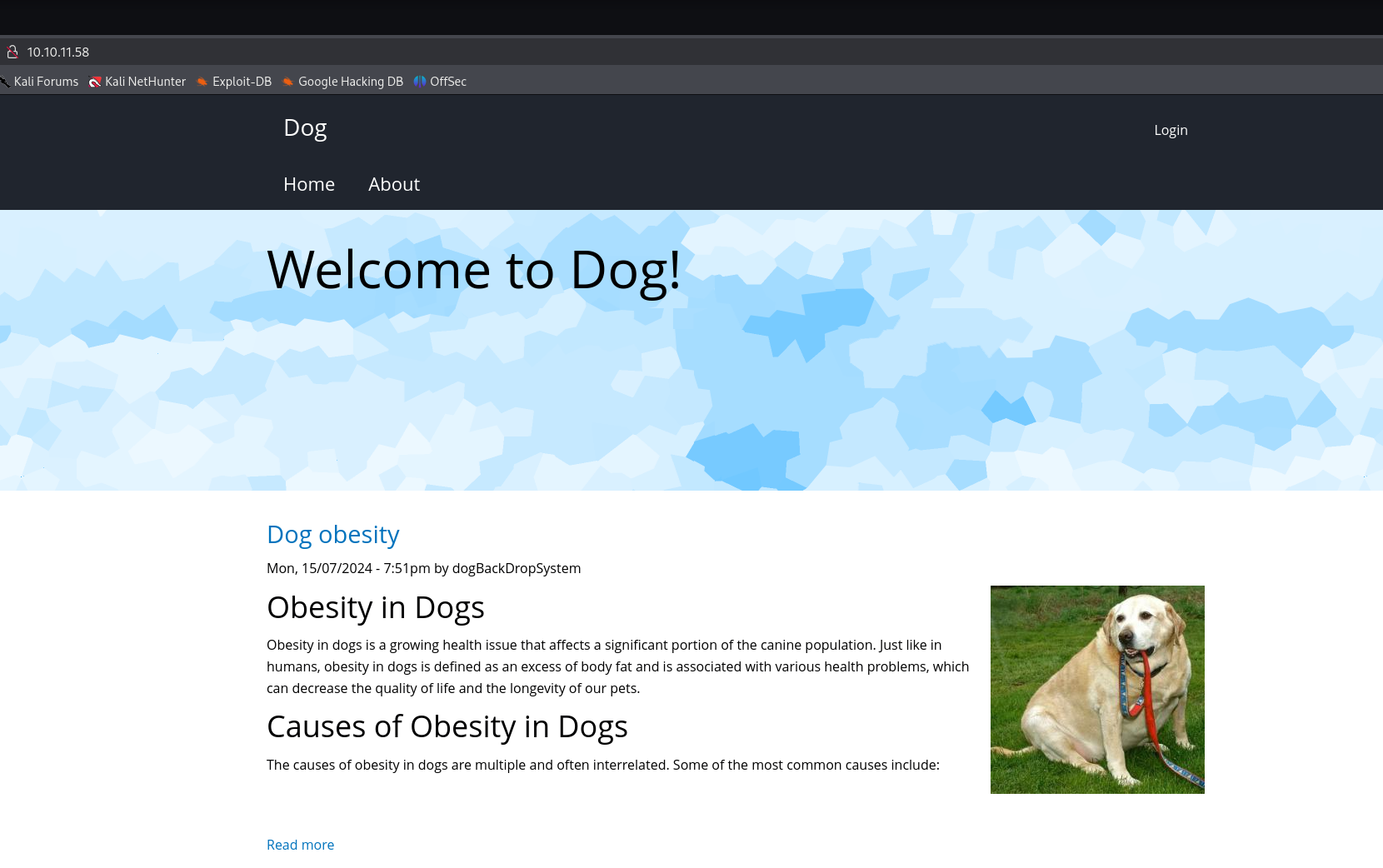Click the Kali Forums bookmark icon

coord(5,82)
